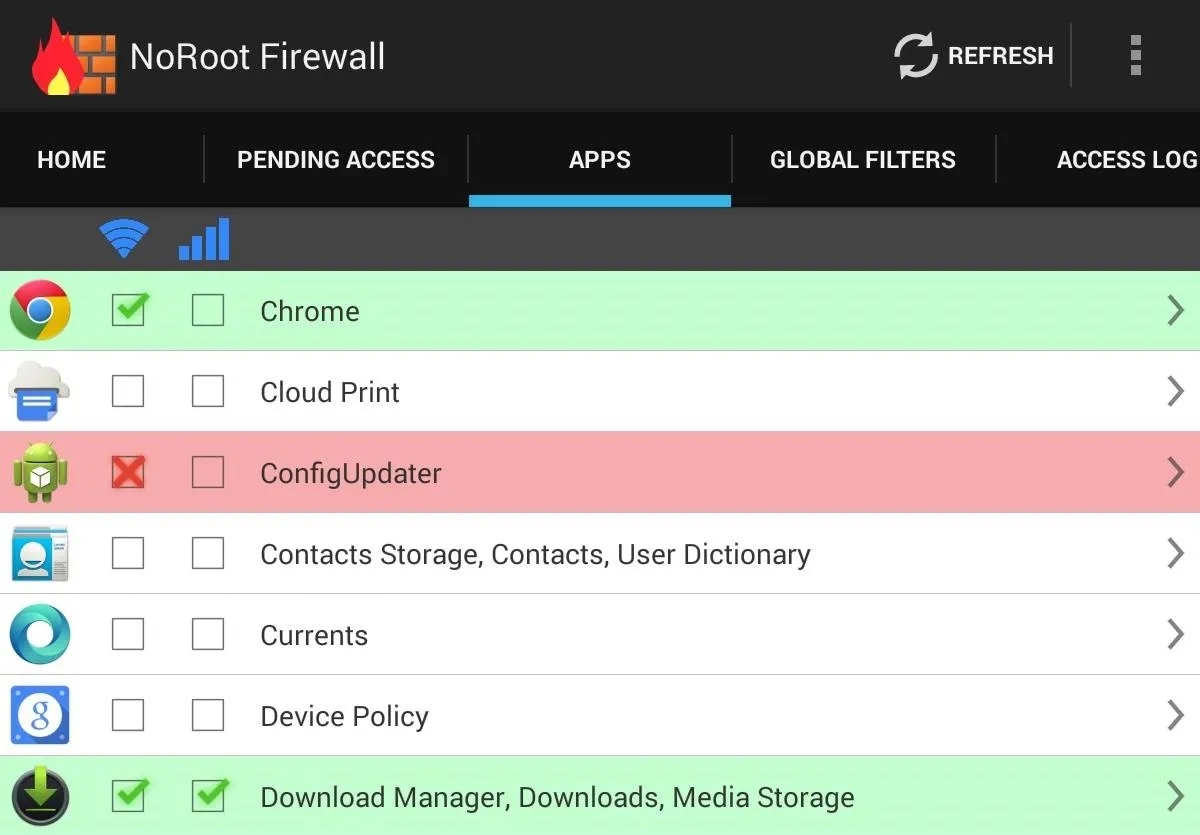Tap the mobile data signal bars icon
This screenshot has height=835, width=1200.
[x=204, y=240]
